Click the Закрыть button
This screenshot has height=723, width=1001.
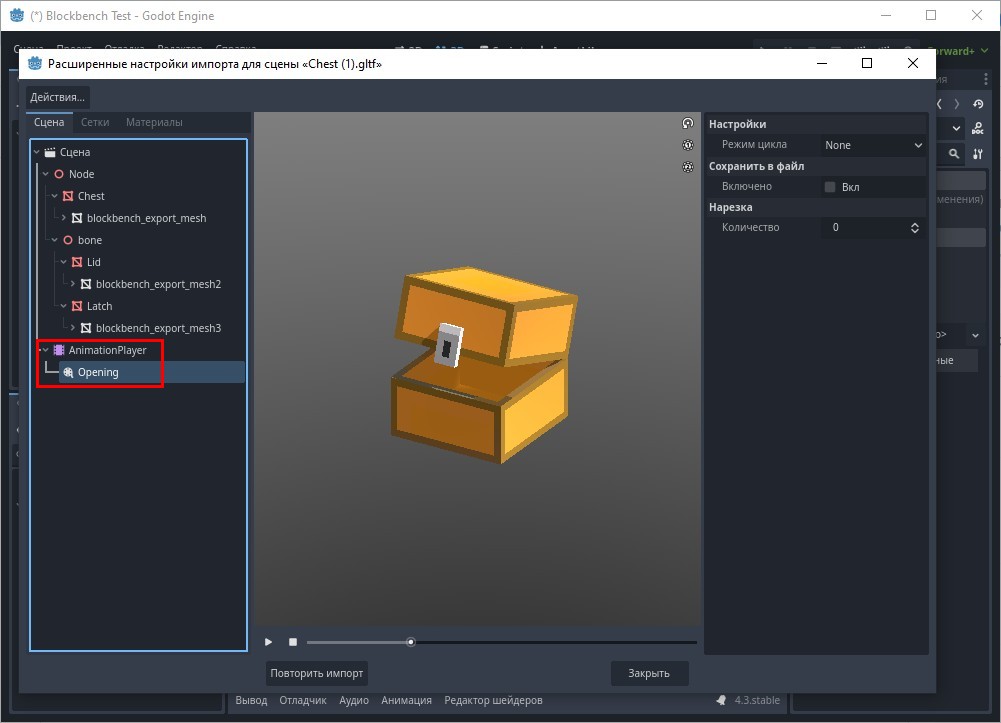tap(649, 673)
